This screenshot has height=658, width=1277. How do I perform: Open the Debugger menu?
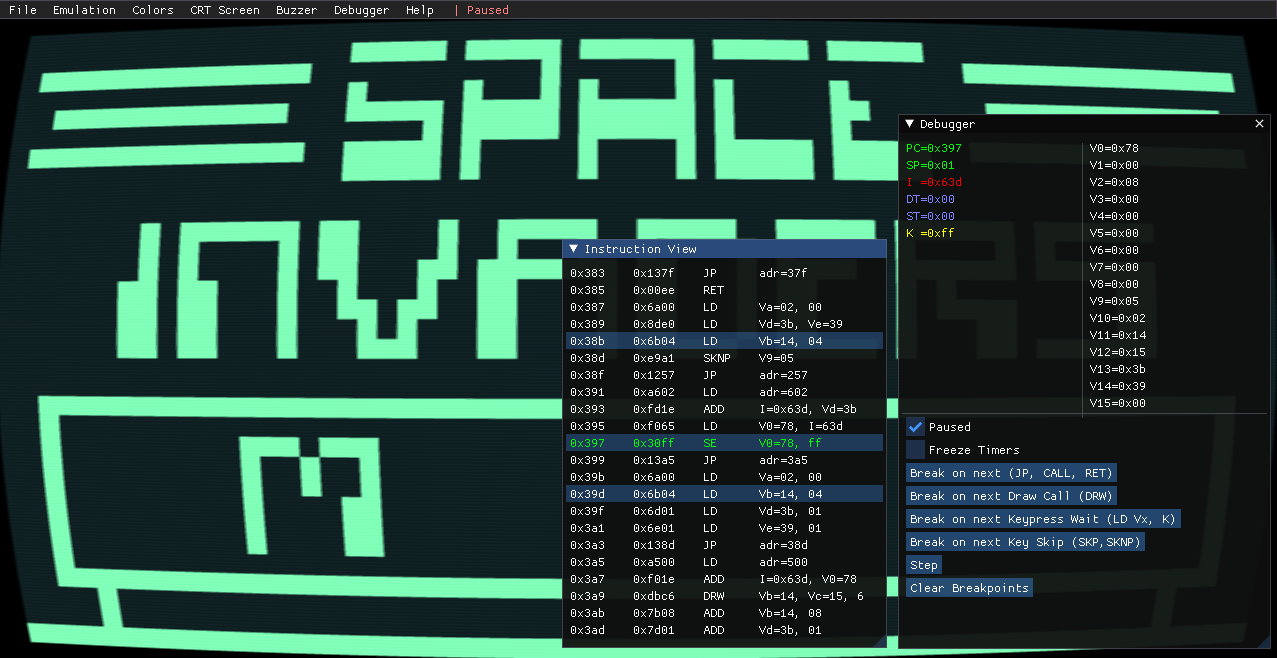click(361, 10)
